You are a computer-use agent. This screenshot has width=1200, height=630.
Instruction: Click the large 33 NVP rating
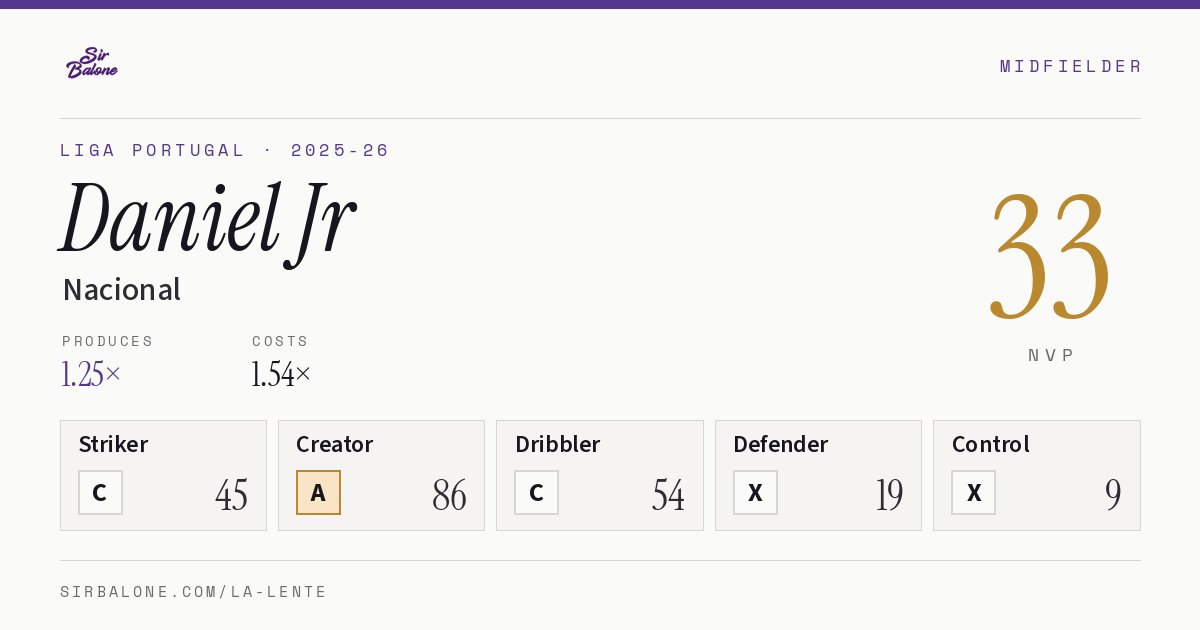pos(1050,257)
